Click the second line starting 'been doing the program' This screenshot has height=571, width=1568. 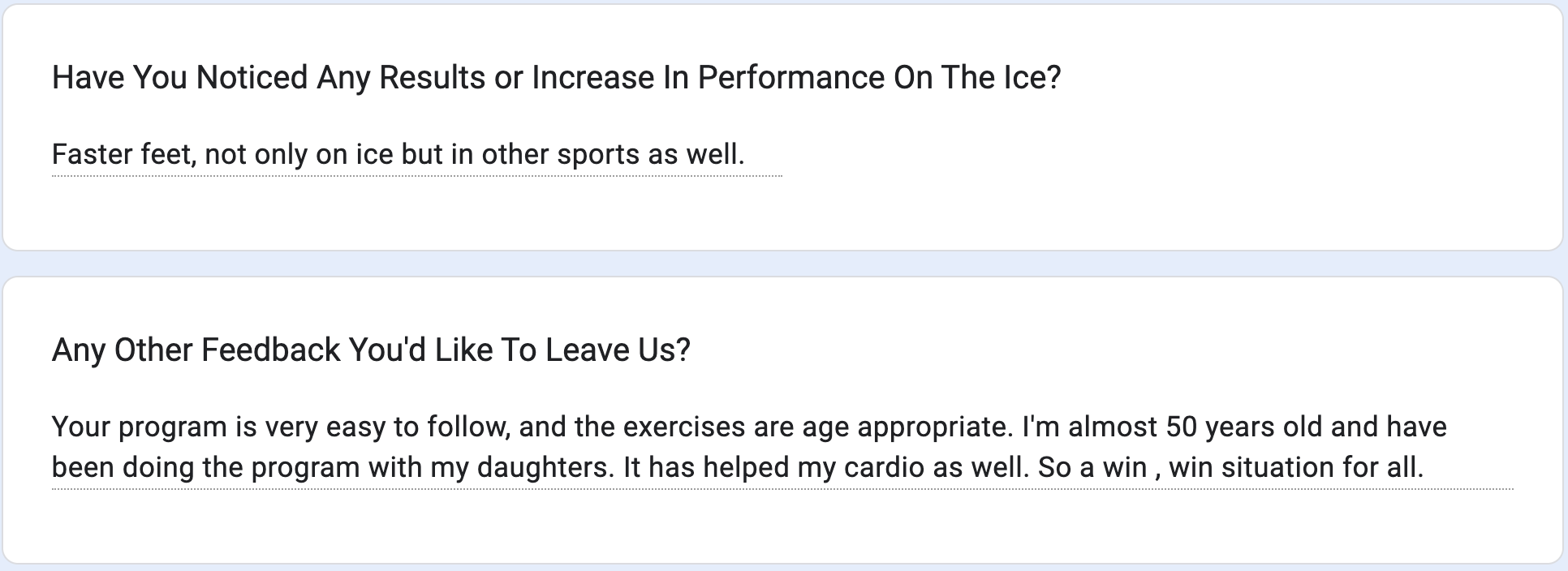[x=738, y=468]
